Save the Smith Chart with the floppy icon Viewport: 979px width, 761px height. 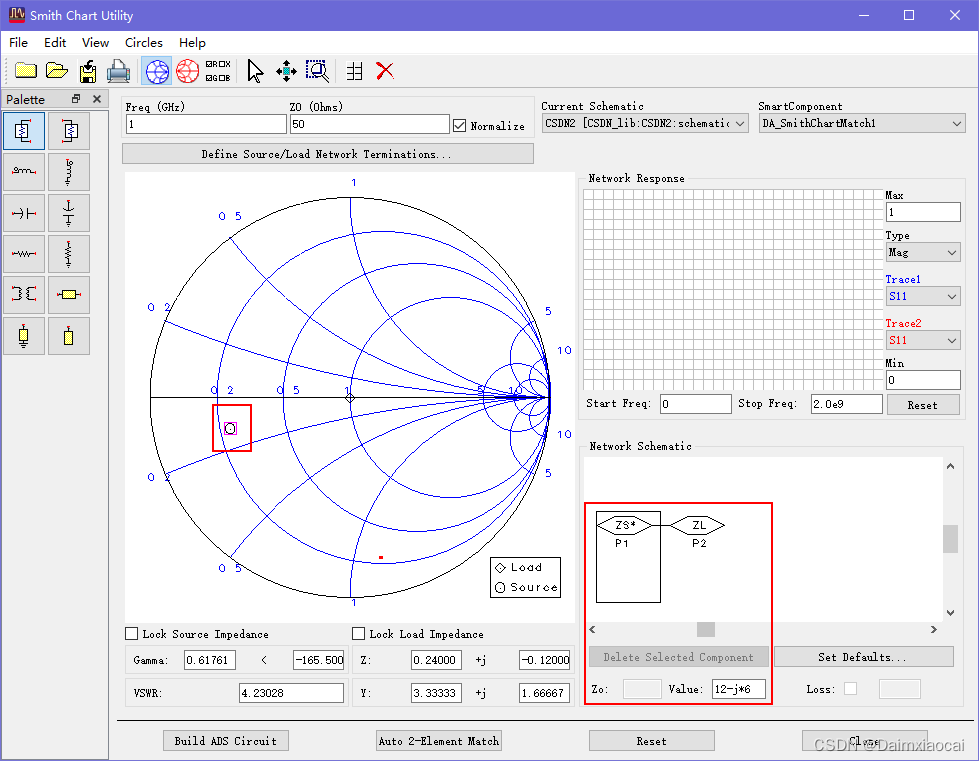click(88, 71)
